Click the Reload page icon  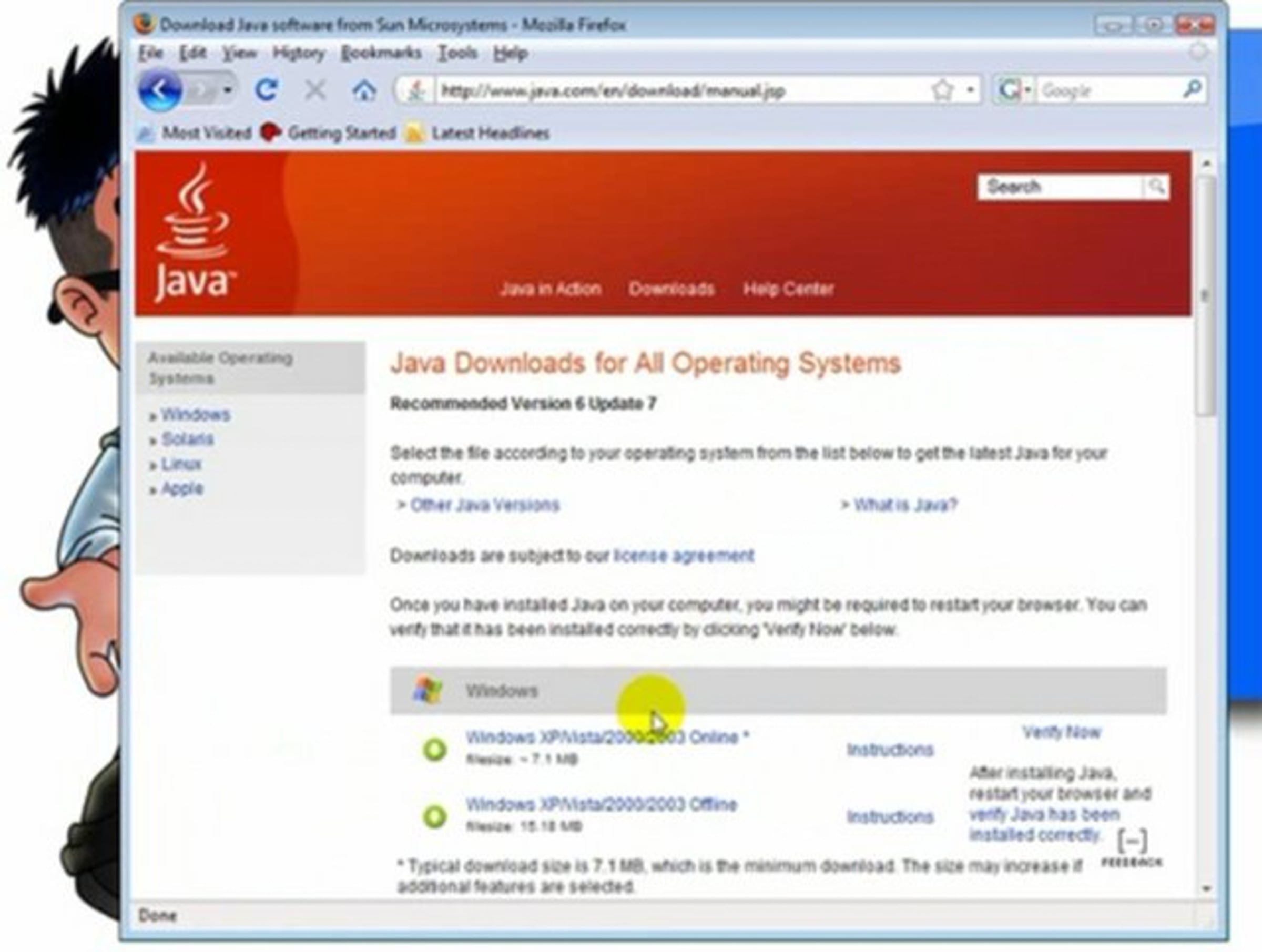pyautogui.click(x=266, y=90)
